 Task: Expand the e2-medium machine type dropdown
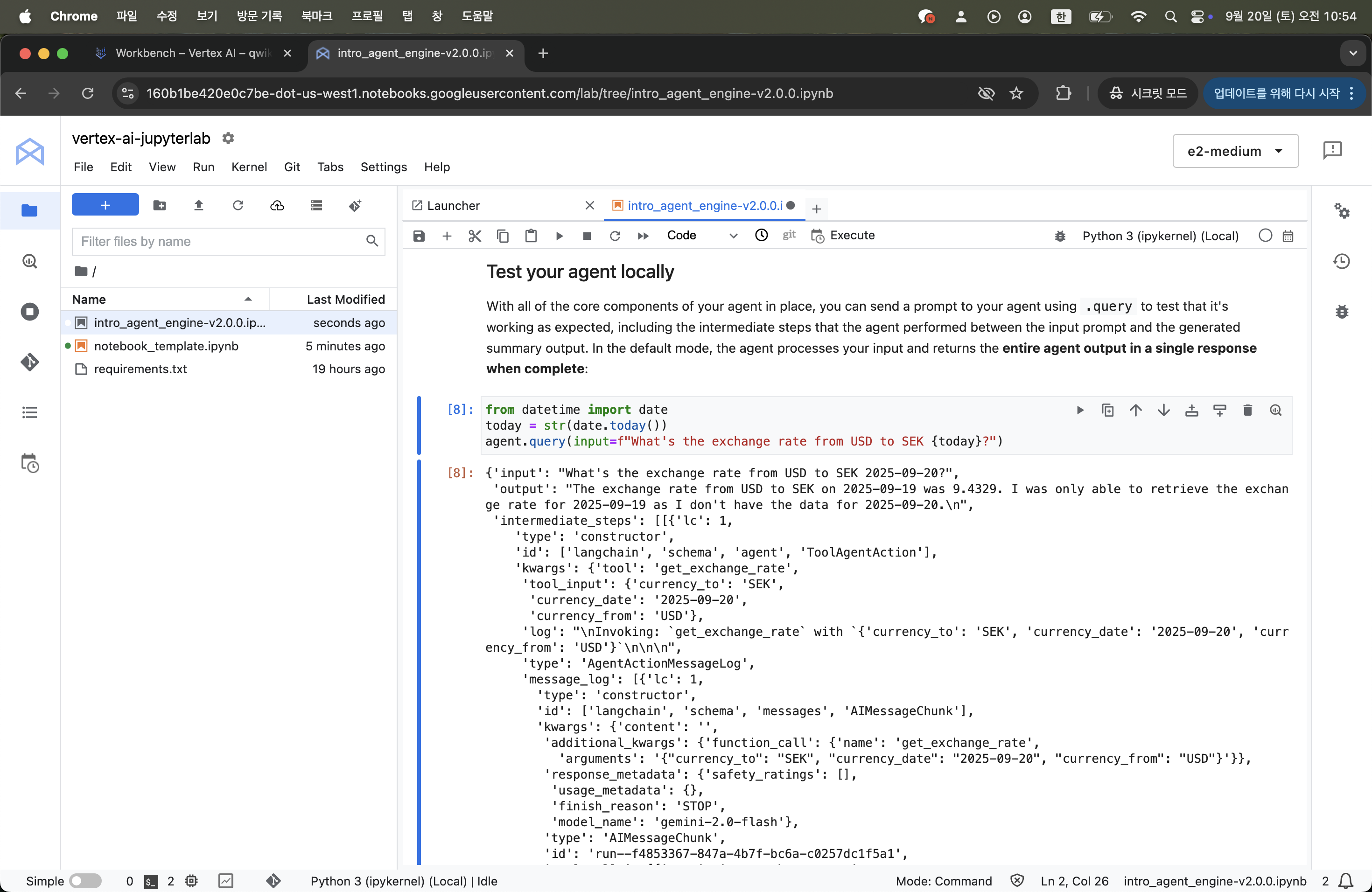click(x=1235, y=151)
